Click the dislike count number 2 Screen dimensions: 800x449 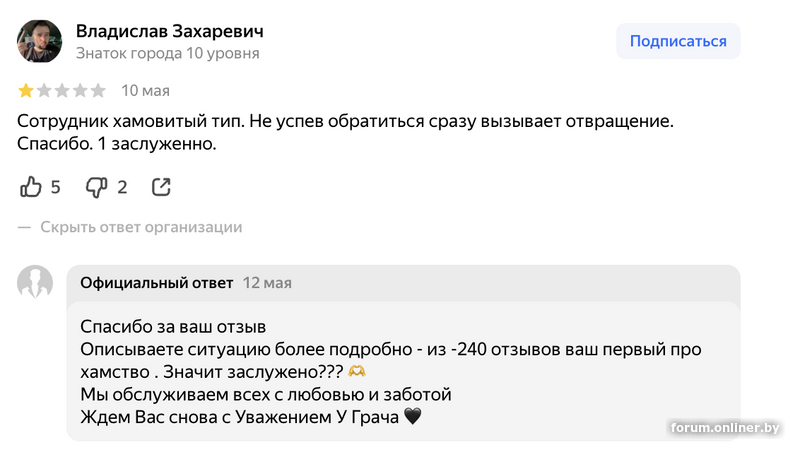point(122,187)
